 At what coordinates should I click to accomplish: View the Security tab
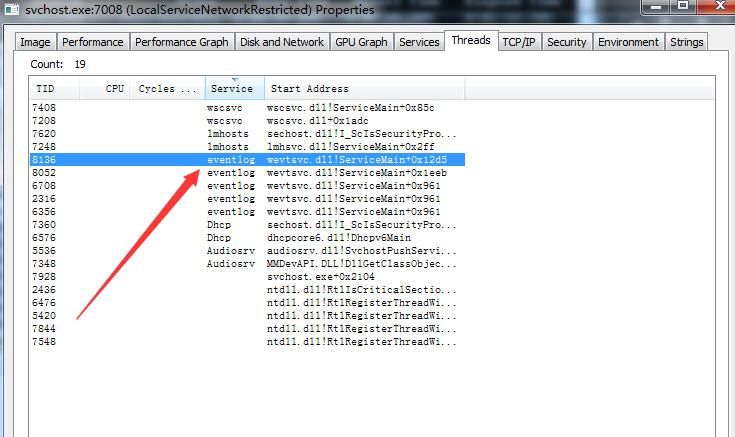click(567, 42)
